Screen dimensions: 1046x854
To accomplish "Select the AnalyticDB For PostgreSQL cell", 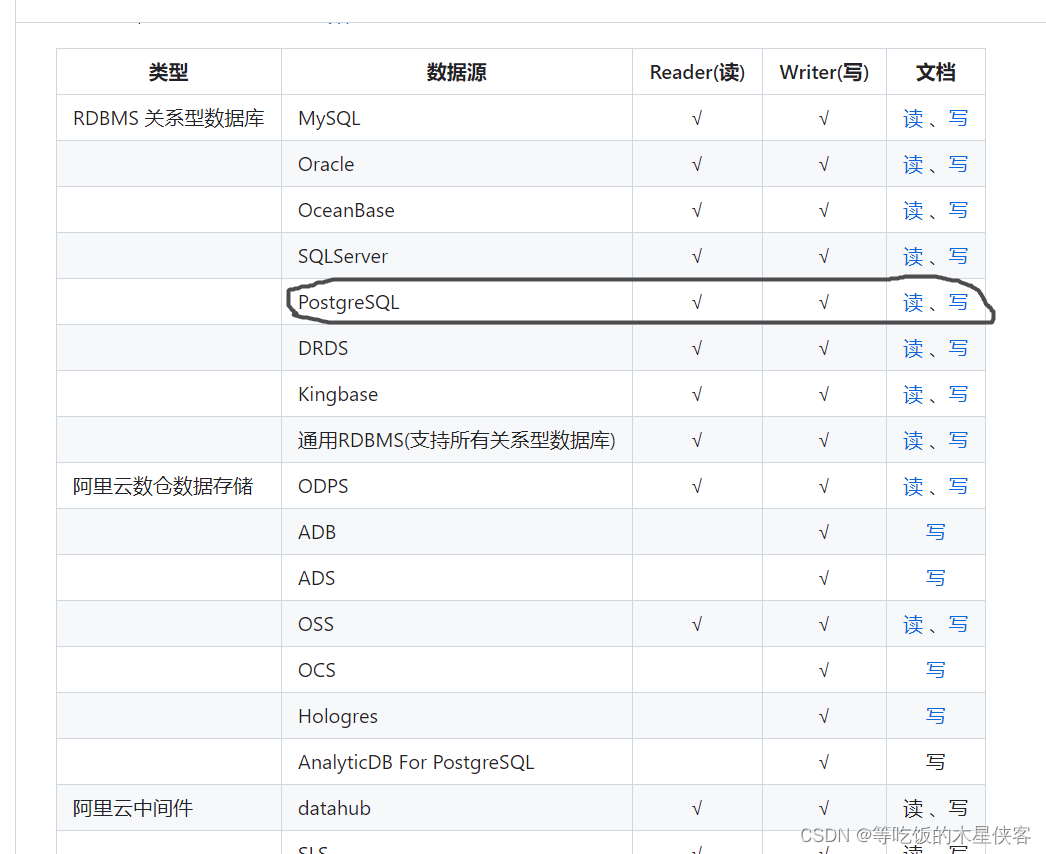I will [457, 762].
